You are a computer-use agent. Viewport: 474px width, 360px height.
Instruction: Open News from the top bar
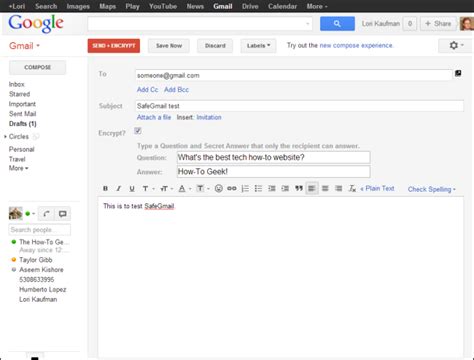tap(195, 6)
